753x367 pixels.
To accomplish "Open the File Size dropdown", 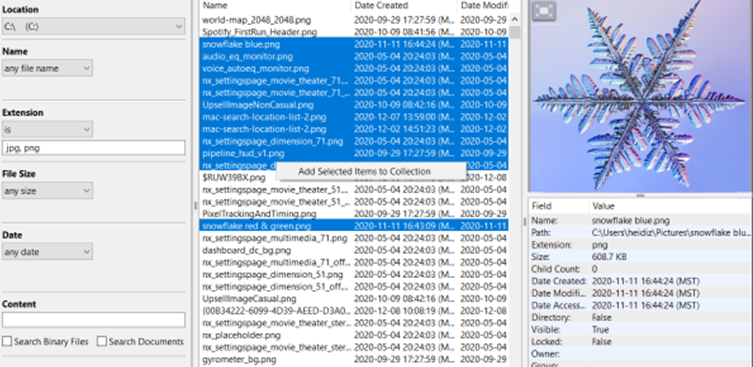I will click(48, 191).
